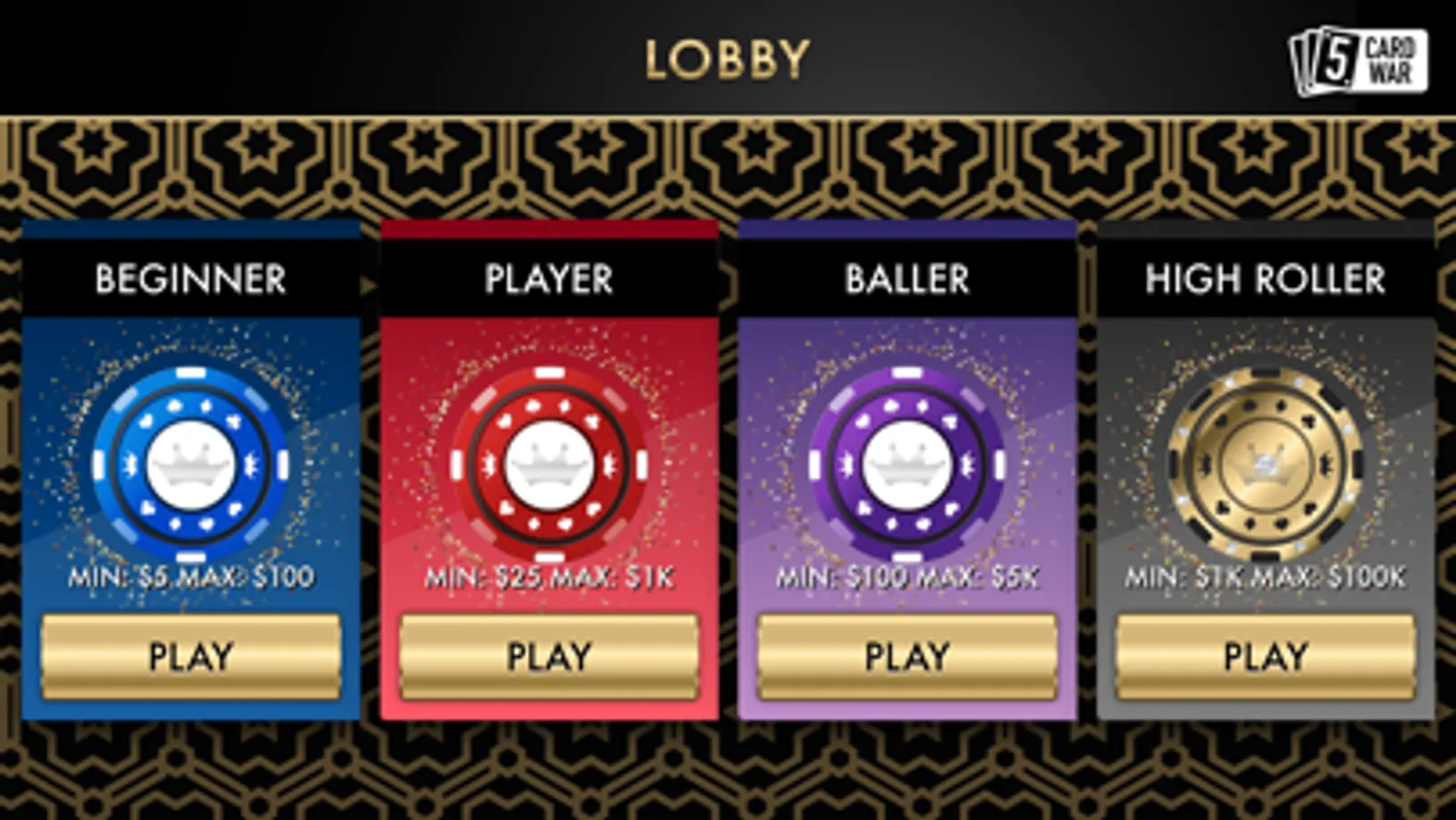Click the Play button under Beginner
Screen dimensions: 1456x820
coord(191,656)
